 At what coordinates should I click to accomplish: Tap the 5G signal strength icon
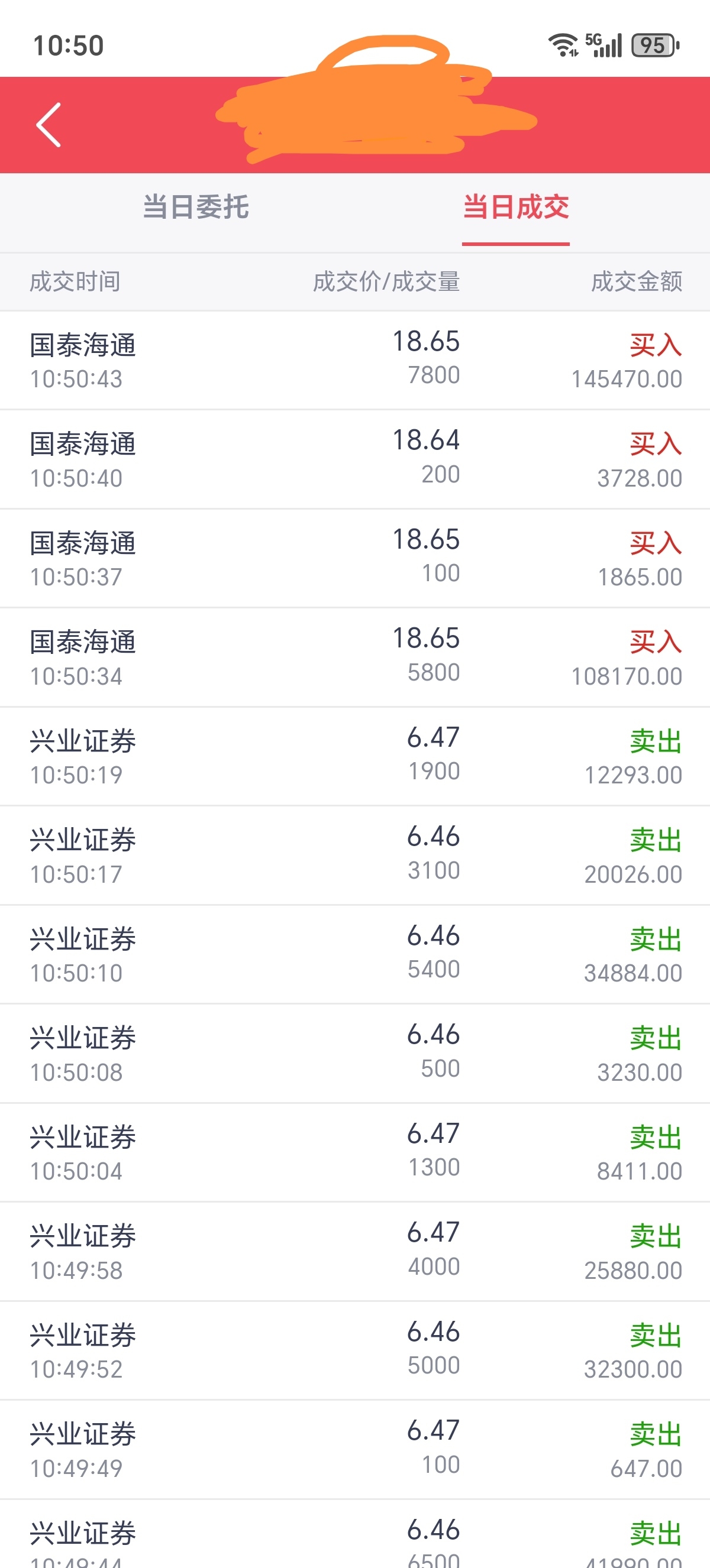coord(603,45)
